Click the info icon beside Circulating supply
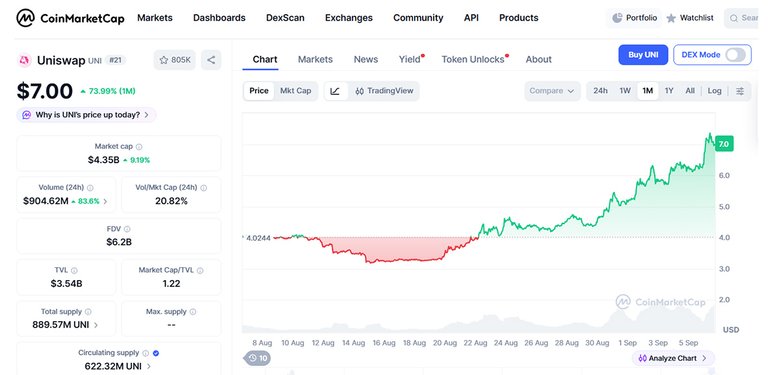The width and height of the screenshot is (768, 375). click(145, 353)
